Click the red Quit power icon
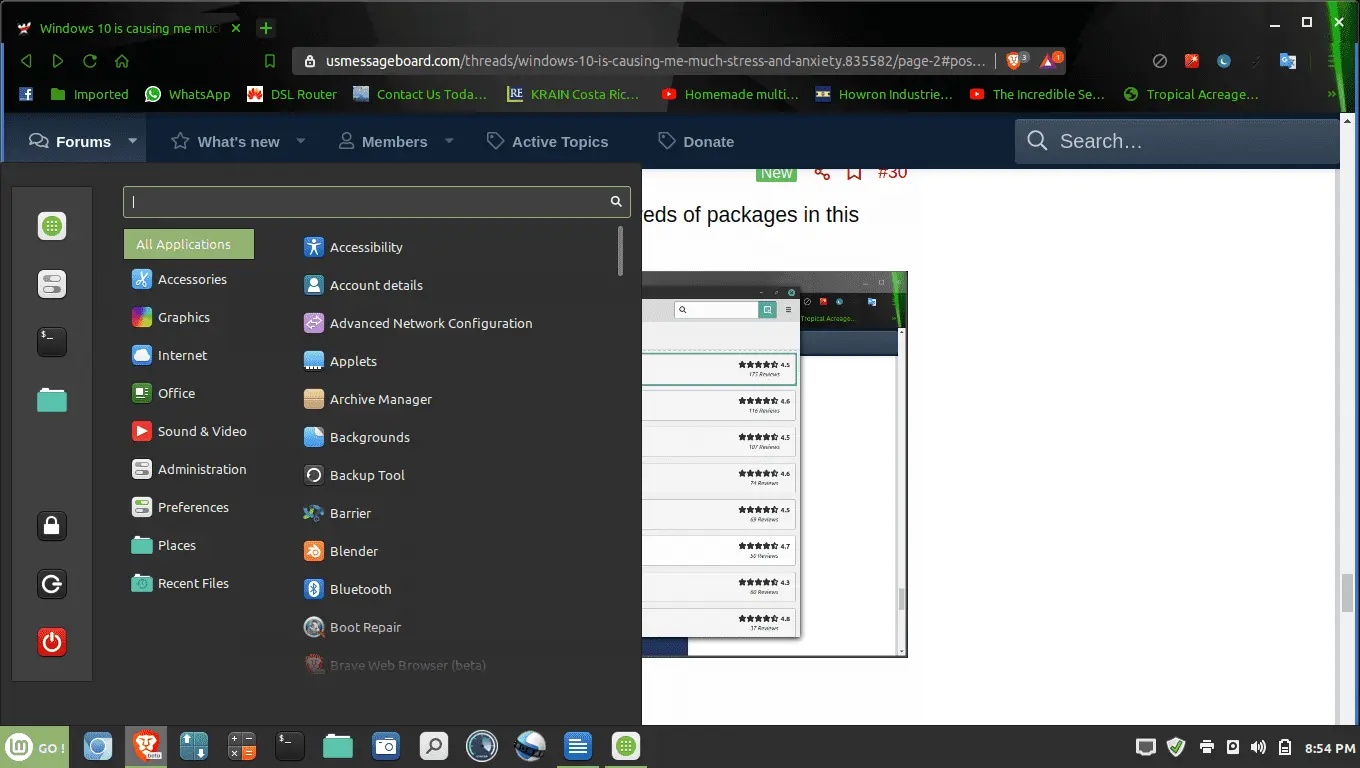Image resolution: width=1360 pixels, height=768 pixels. 52,642
